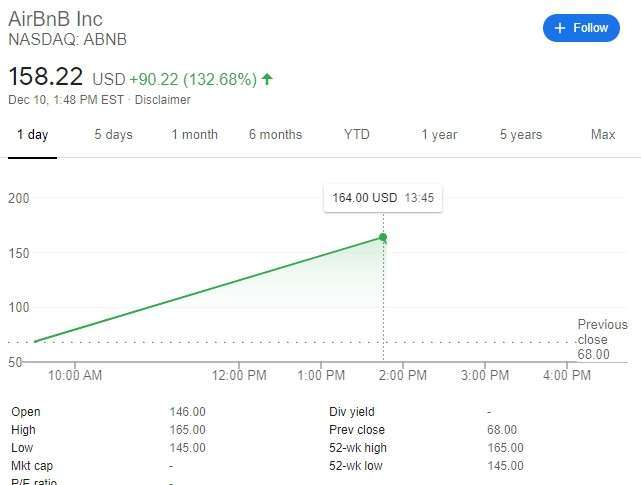The image size is (641, 485).
Task: Click the green data point on chart
Action: (383, 237)
